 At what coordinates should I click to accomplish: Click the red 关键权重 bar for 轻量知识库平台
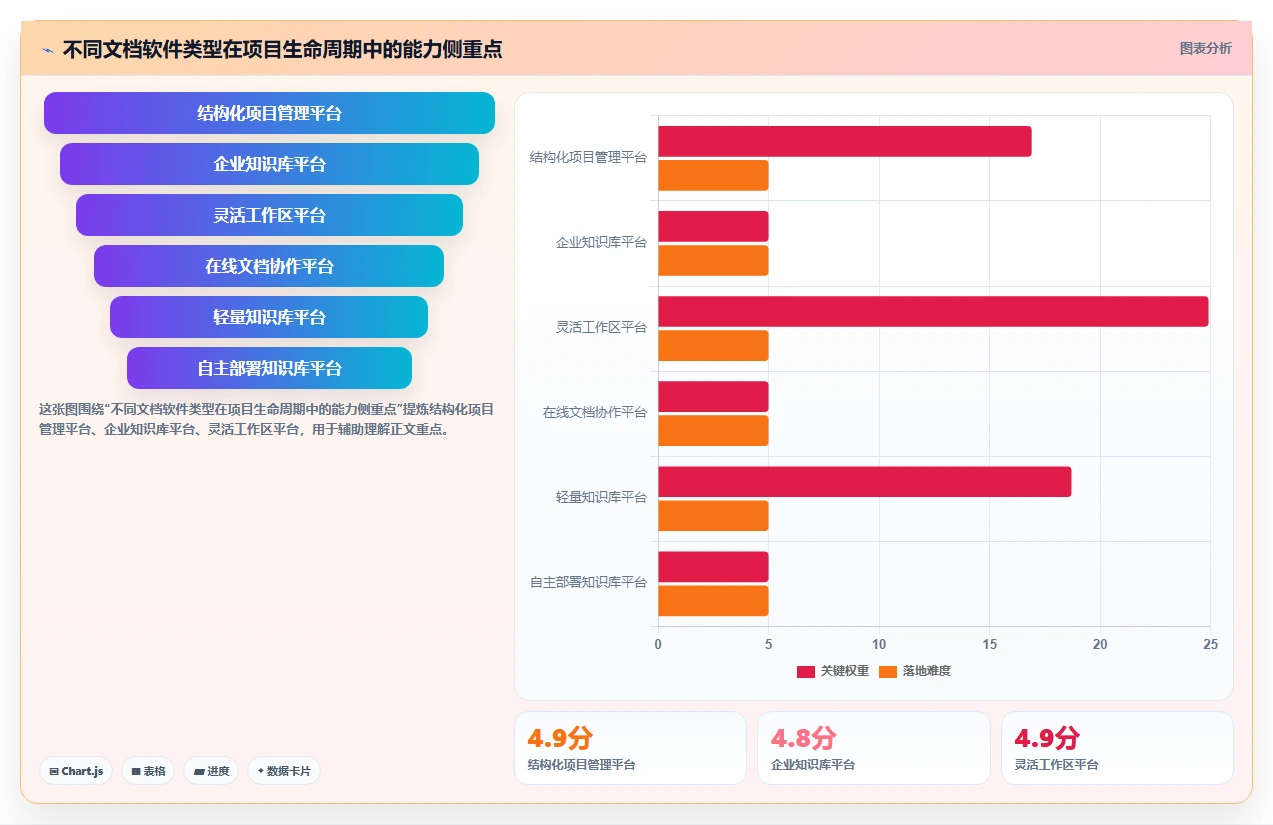click(864, 481)
